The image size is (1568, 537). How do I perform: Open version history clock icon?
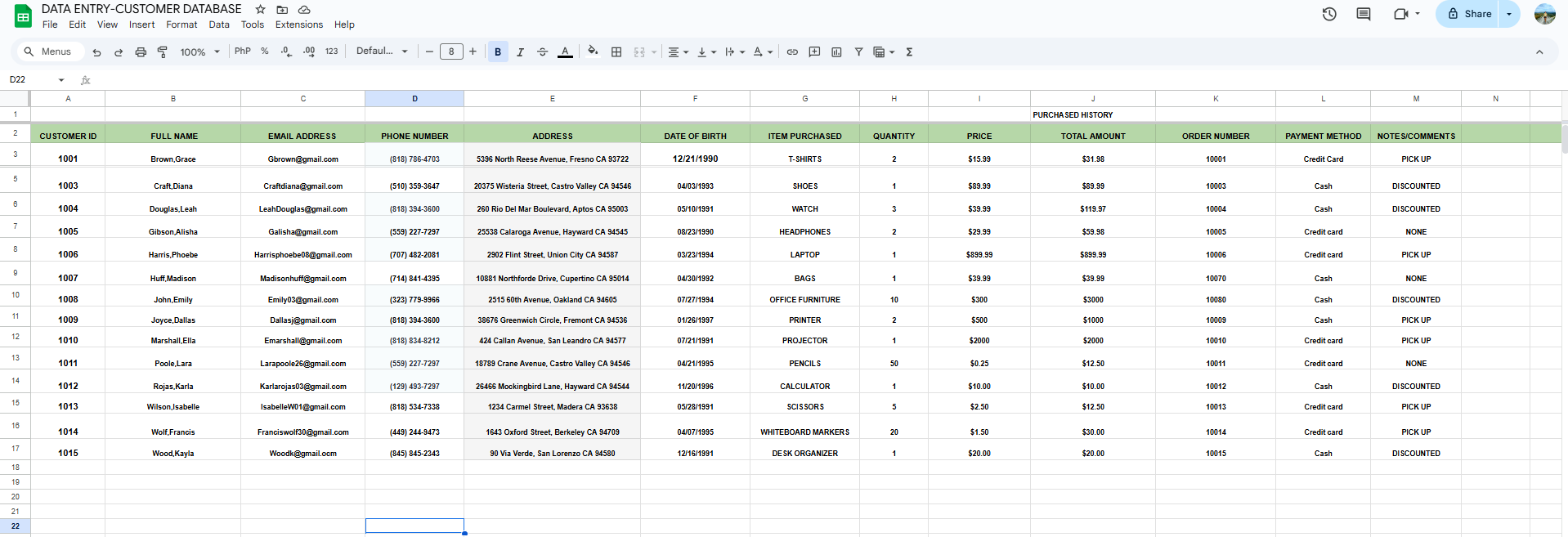1329,14
